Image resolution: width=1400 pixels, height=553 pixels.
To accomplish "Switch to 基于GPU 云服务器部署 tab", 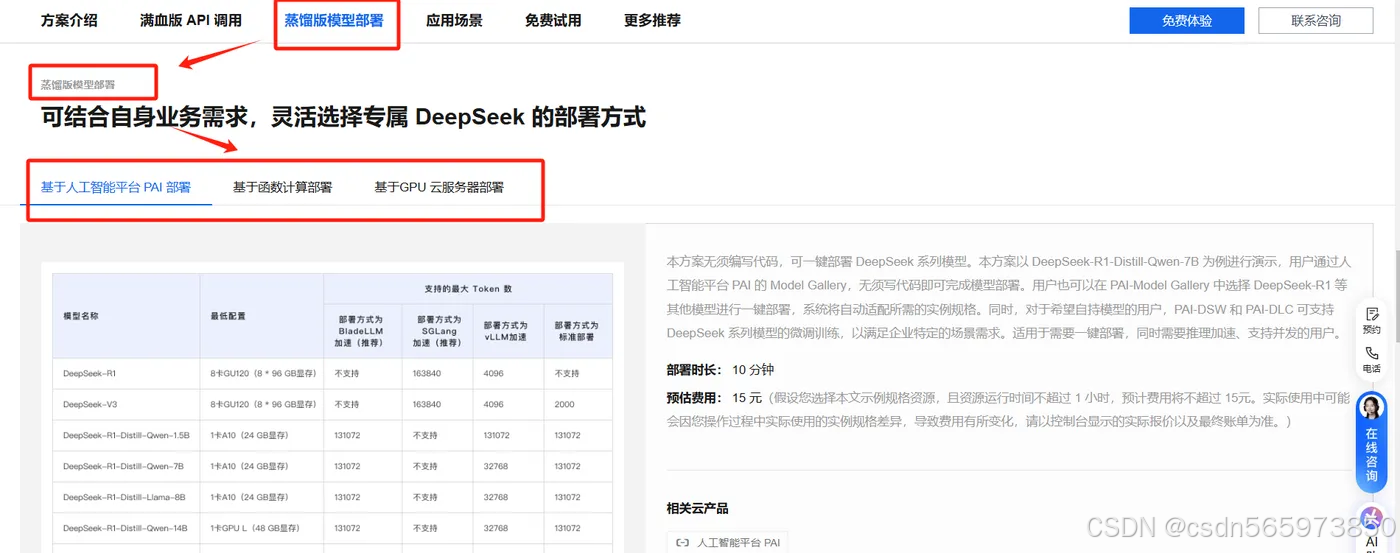I will [439, 187].
